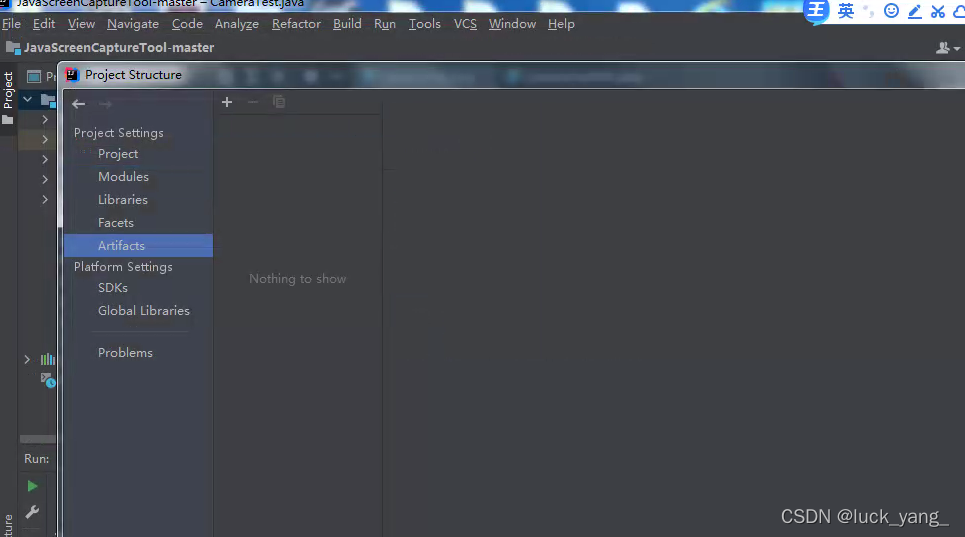
Task: Open the Build menu
Action: point(347,24)
